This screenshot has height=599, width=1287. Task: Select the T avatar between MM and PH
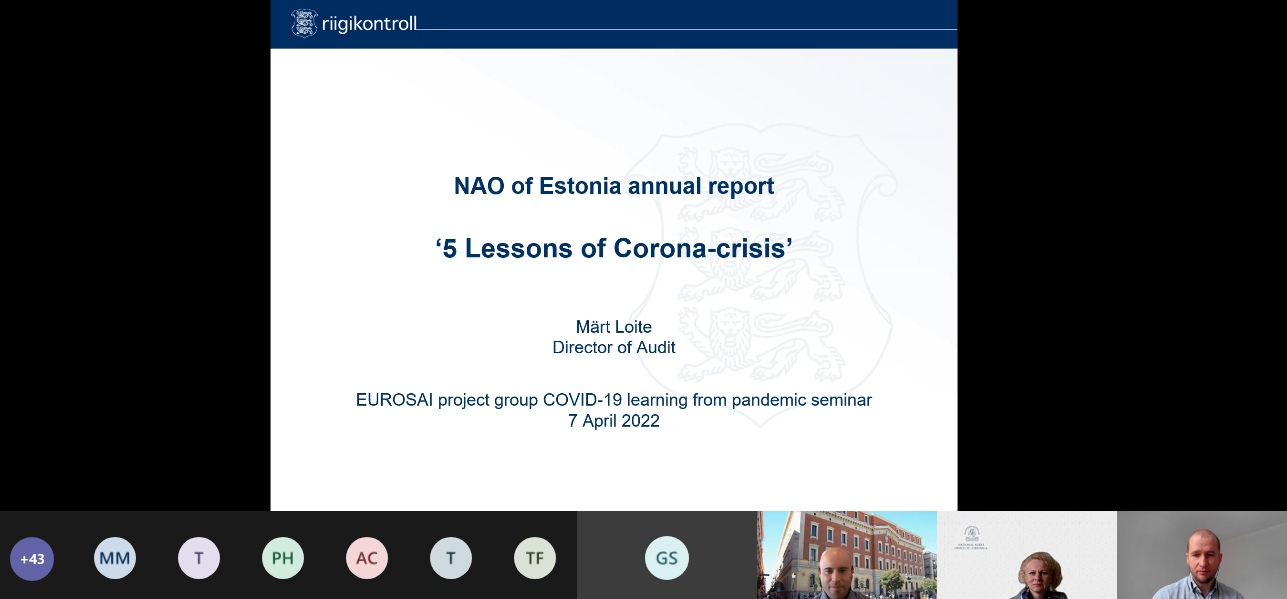tap(199, 558)
